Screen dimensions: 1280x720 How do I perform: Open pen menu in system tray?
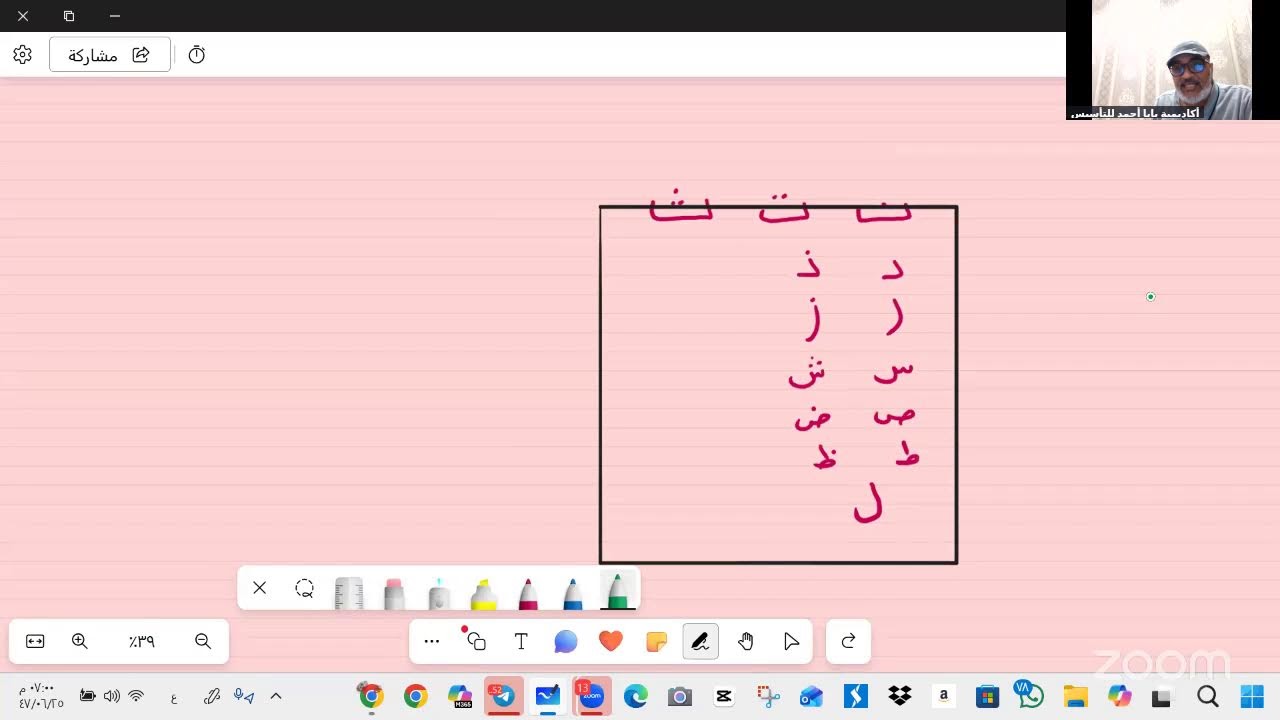pos(212,696)
